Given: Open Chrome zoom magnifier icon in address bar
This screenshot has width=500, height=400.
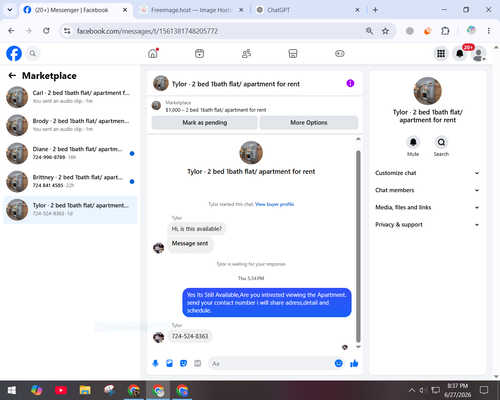Looking at the screenshot, I should click(x=369, y=31).
